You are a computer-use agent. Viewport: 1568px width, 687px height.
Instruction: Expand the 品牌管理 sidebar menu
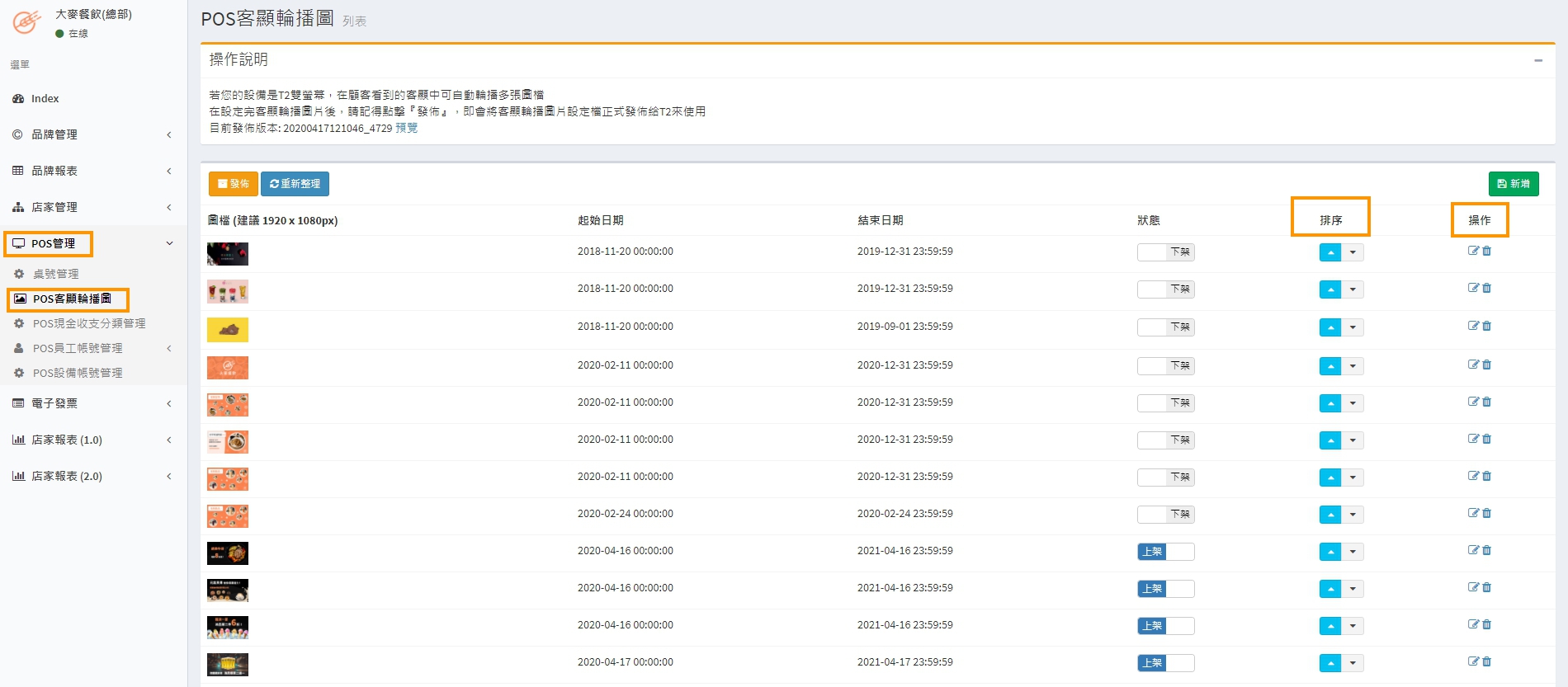[x=91, y=134]
